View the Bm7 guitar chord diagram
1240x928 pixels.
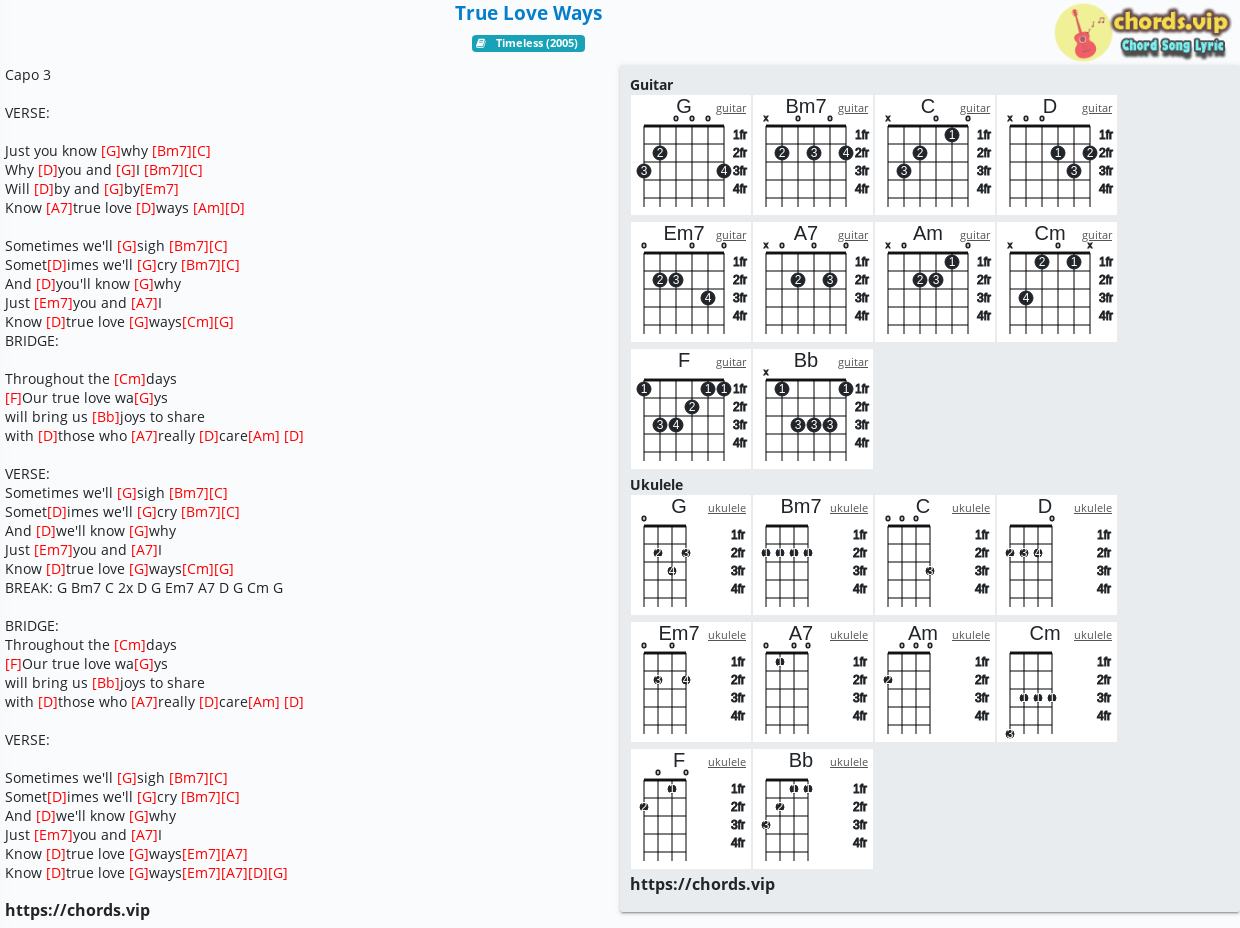pyautogui.click(x=813, y=155)
